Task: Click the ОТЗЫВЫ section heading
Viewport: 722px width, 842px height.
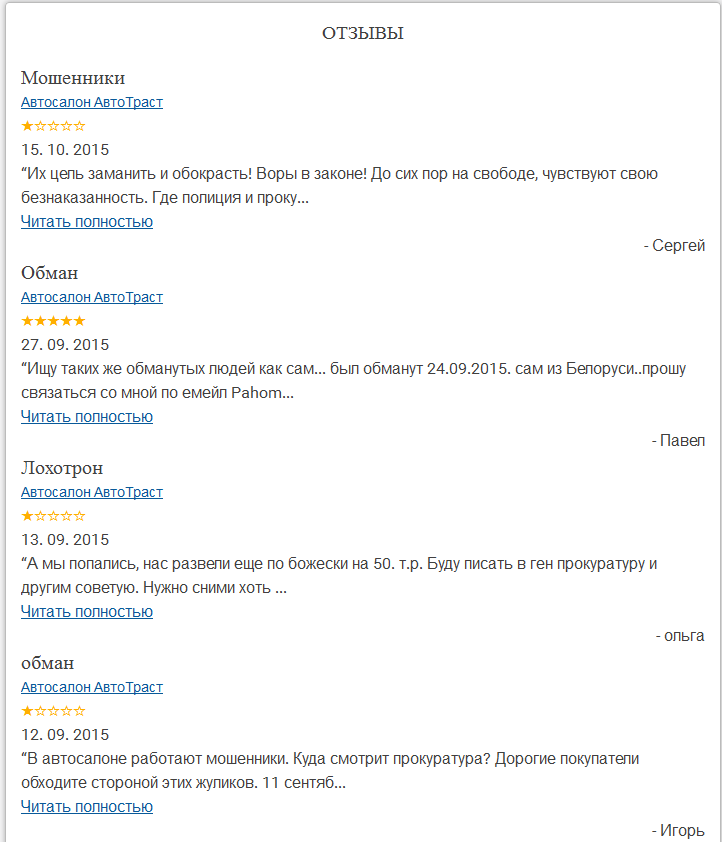Action: coord(362,34)
